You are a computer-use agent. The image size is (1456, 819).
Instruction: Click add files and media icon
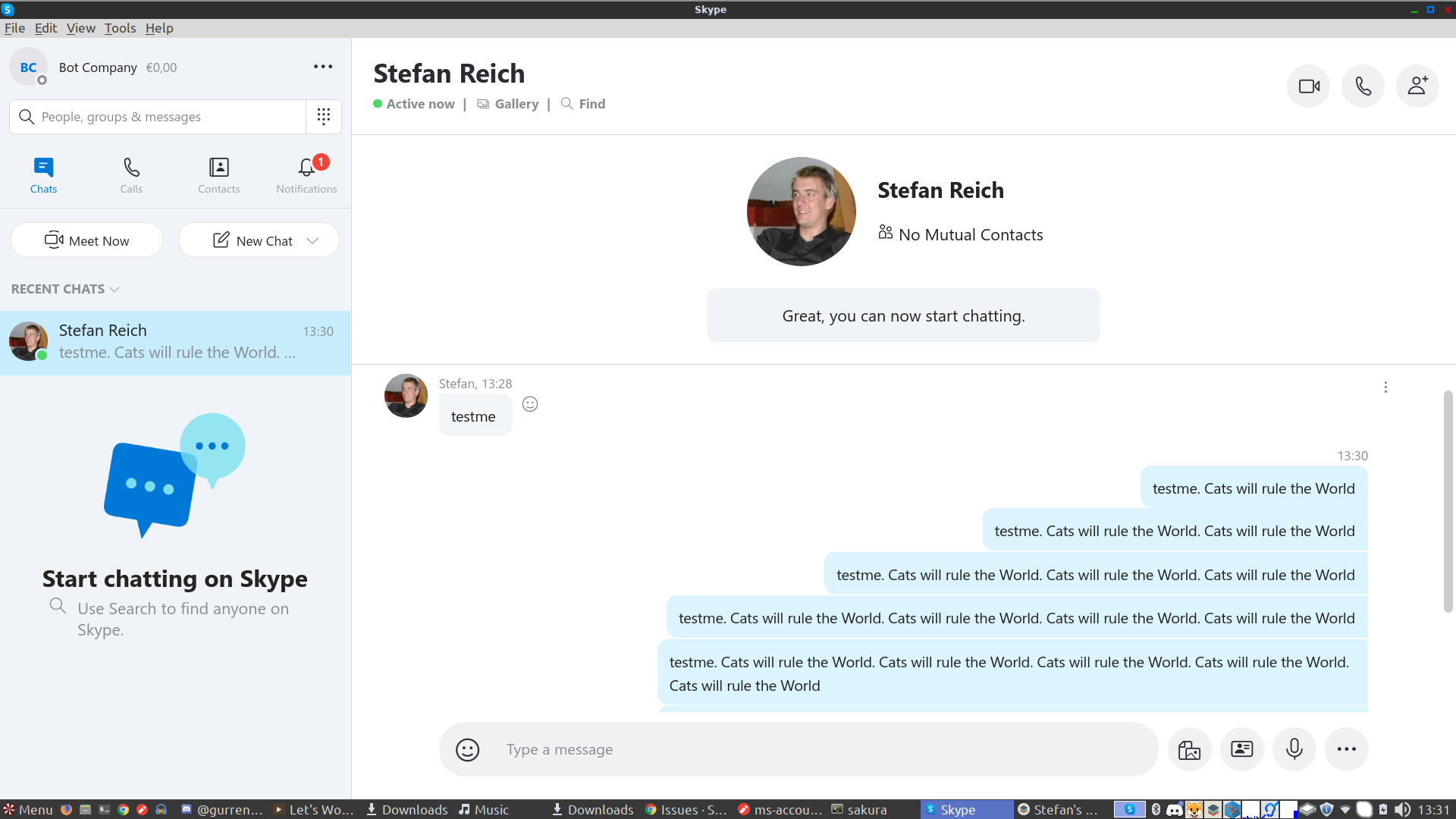coord(1189,749)
